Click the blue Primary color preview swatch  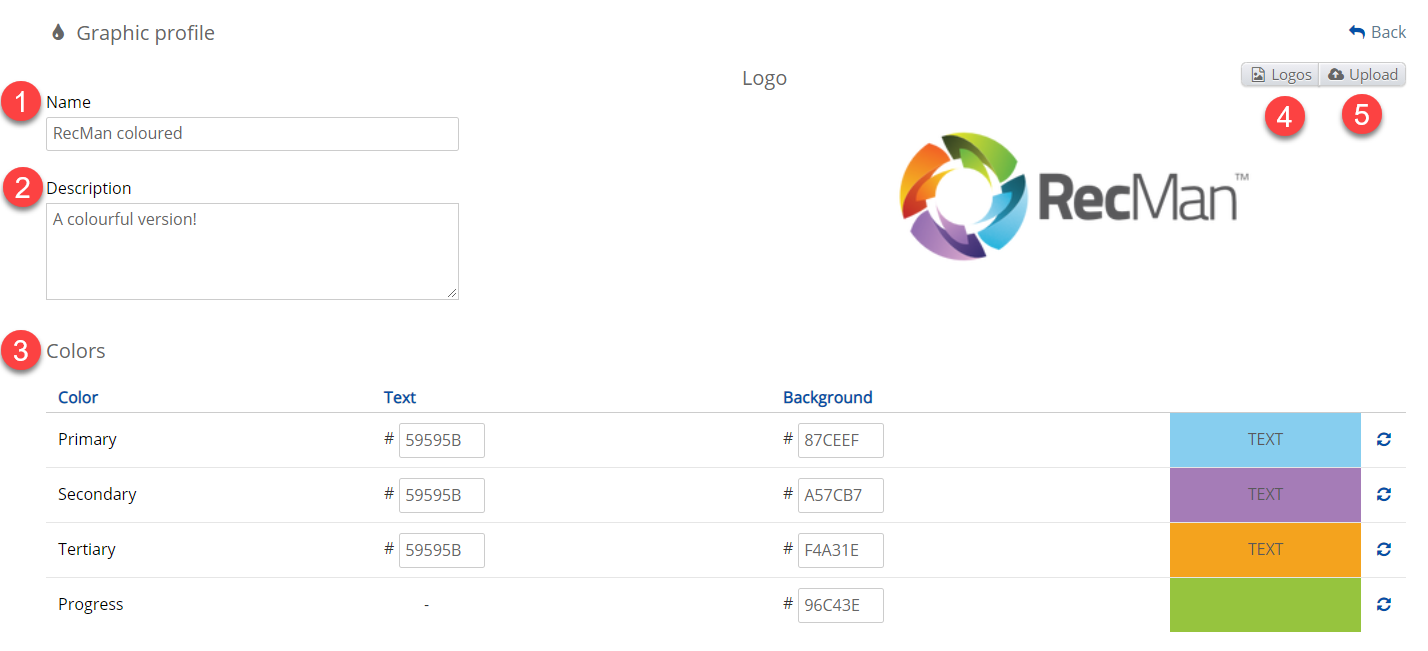tap(1265, 440)
